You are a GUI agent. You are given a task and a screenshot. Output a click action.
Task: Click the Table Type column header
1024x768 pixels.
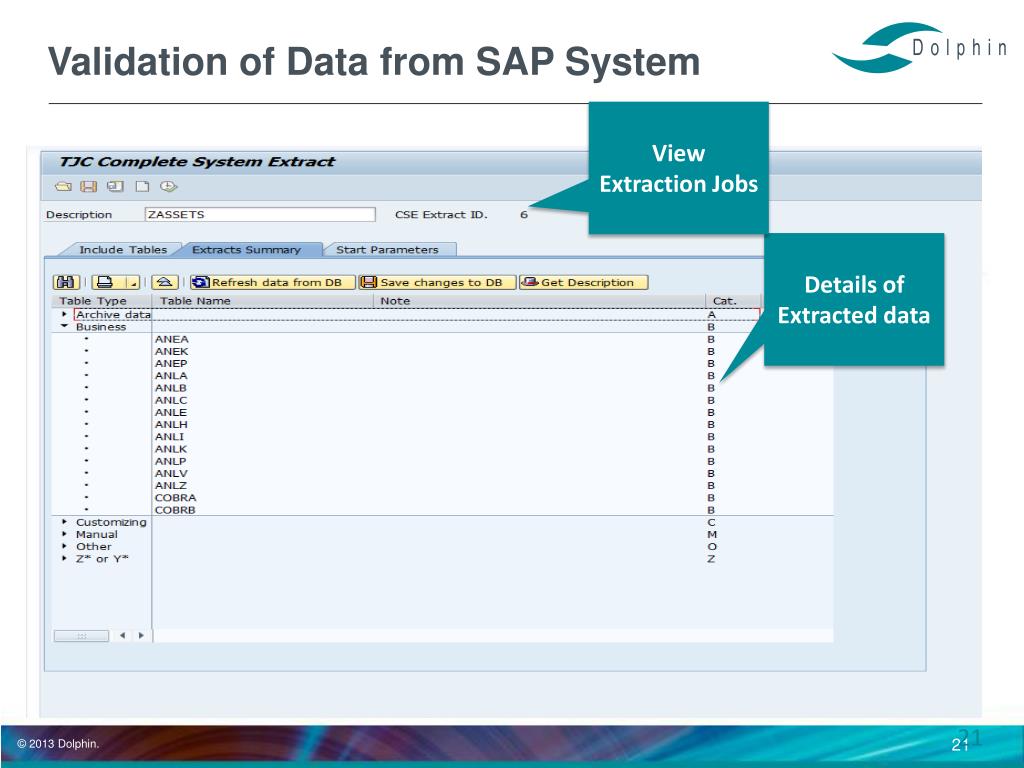tap(101, 301)
